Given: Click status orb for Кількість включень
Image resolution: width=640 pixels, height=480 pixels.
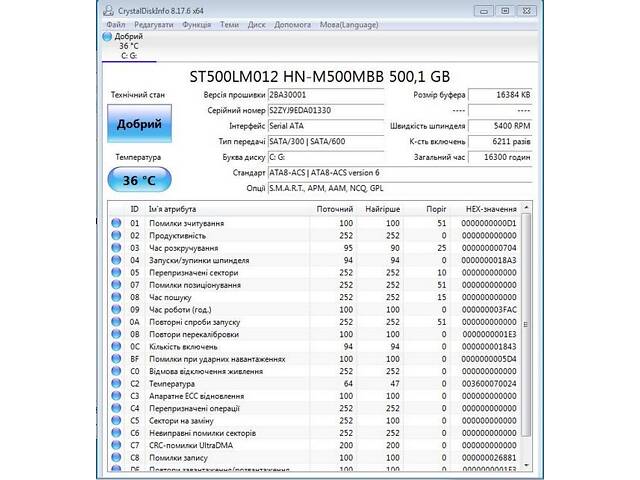Looking at the screenshot, I should [116, 346].
